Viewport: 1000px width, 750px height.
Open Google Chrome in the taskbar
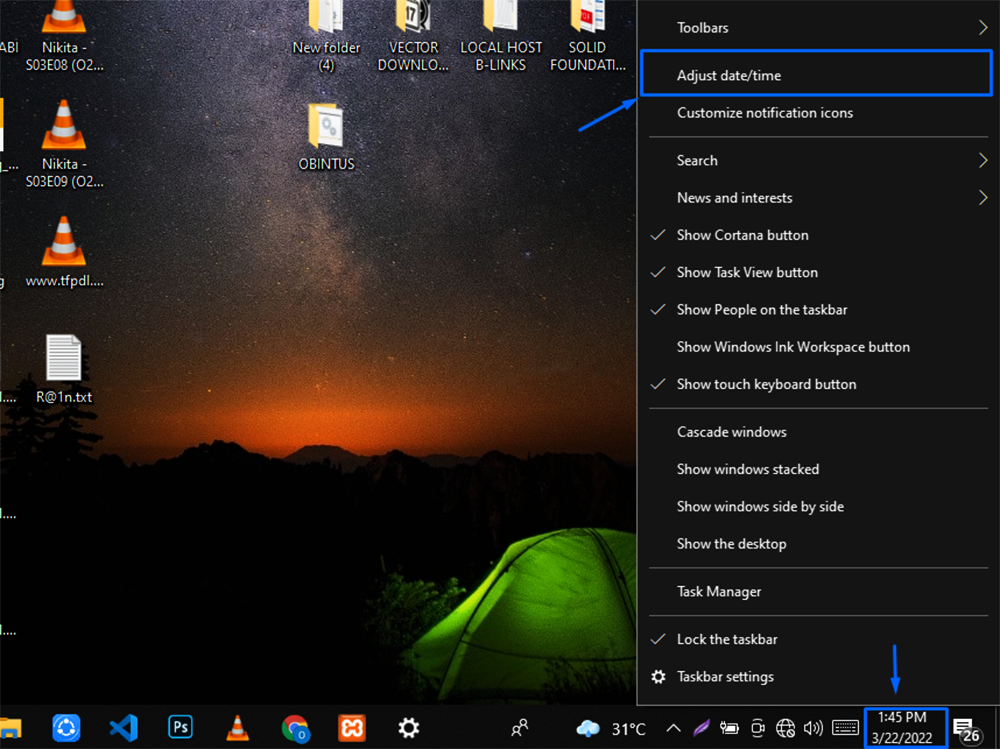[294, 728]
